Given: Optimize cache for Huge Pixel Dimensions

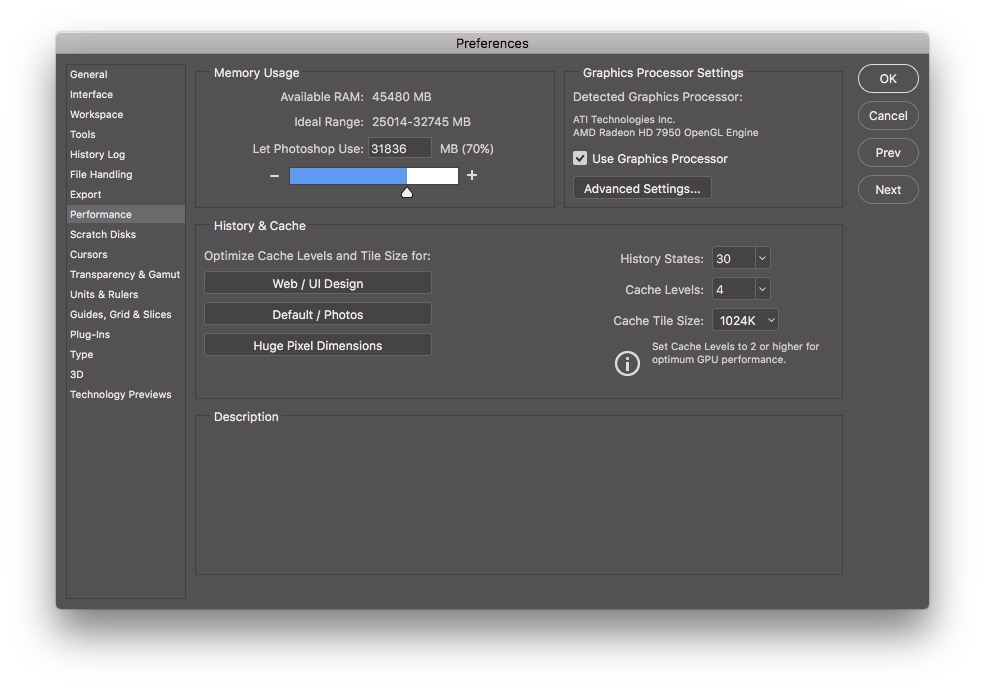Looking at the screenshot, I should pos(318,345).
